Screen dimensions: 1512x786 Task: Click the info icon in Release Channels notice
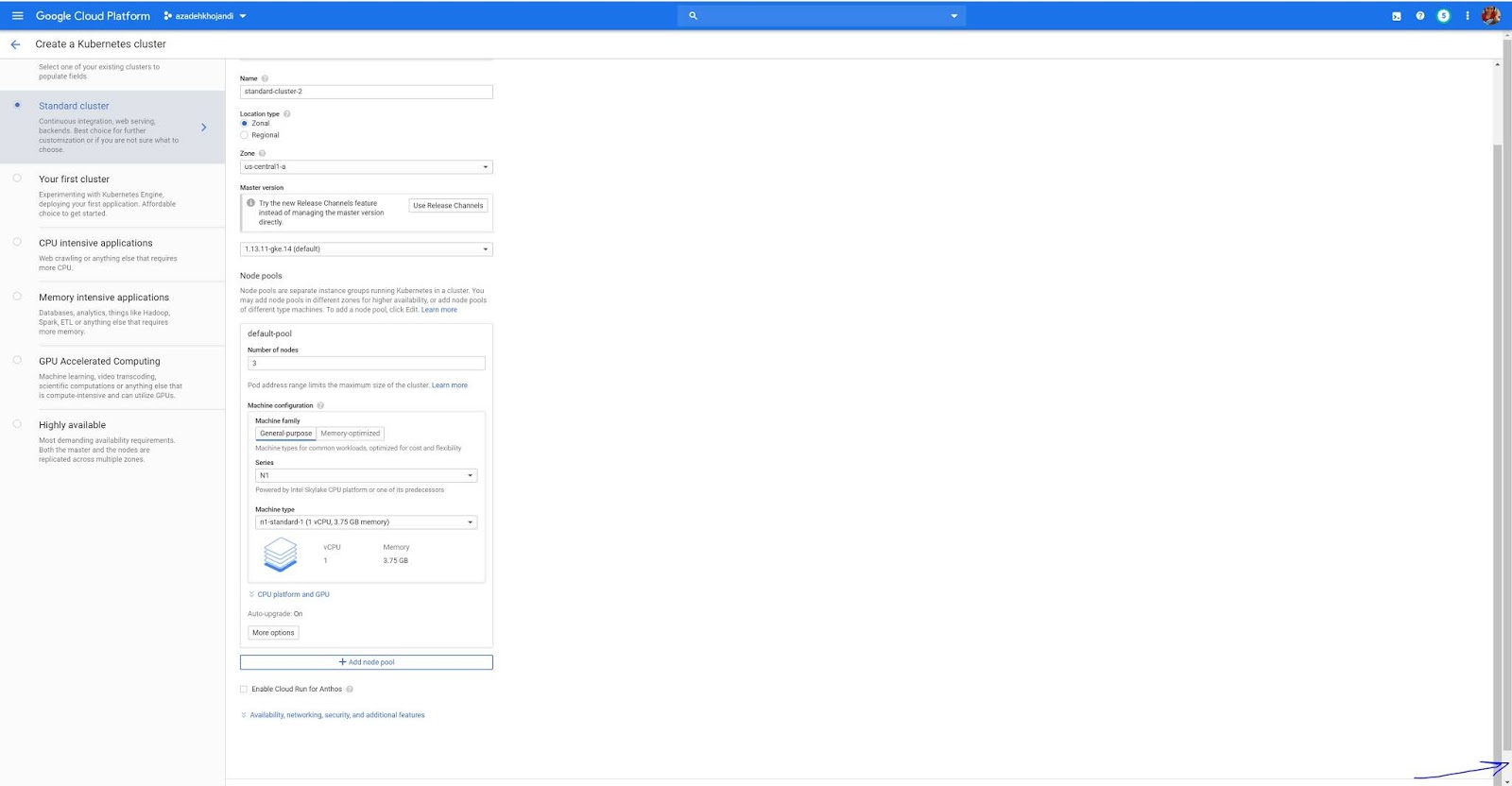250,203
